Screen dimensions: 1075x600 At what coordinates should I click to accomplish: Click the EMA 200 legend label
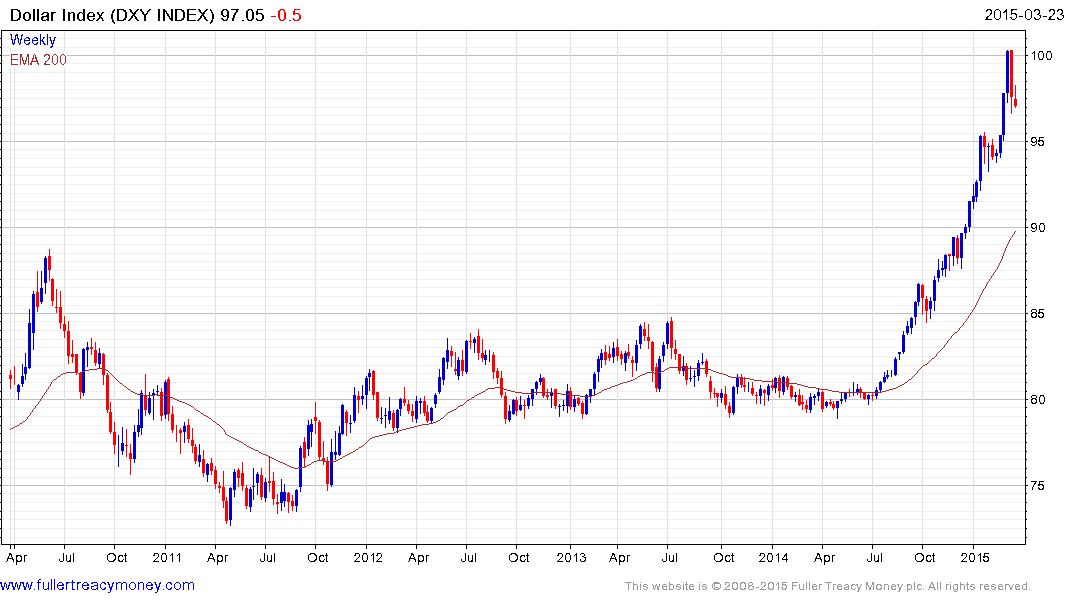coord(39,60)
